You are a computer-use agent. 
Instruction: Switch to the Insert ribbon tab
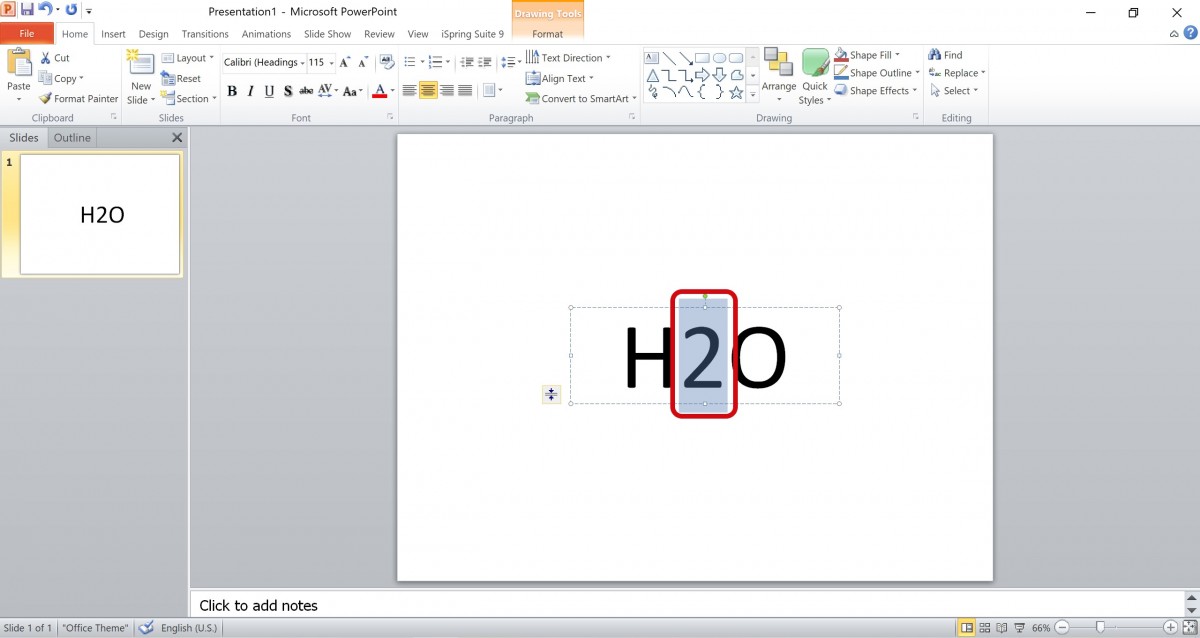coord(113,33)
